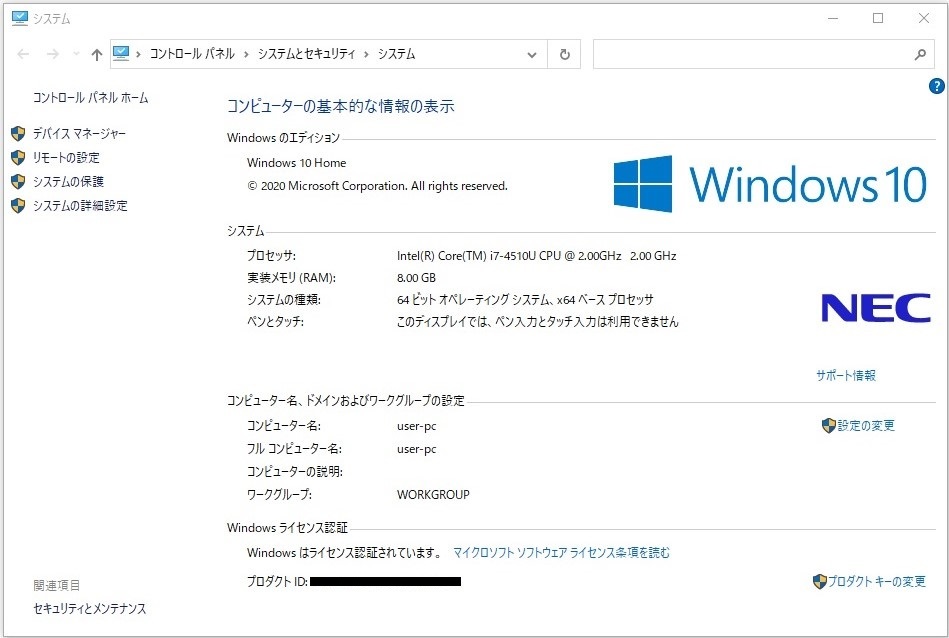Expand chevron after コントロール パネル breadcrumb
949x638 pixels.
coord(246,54)
